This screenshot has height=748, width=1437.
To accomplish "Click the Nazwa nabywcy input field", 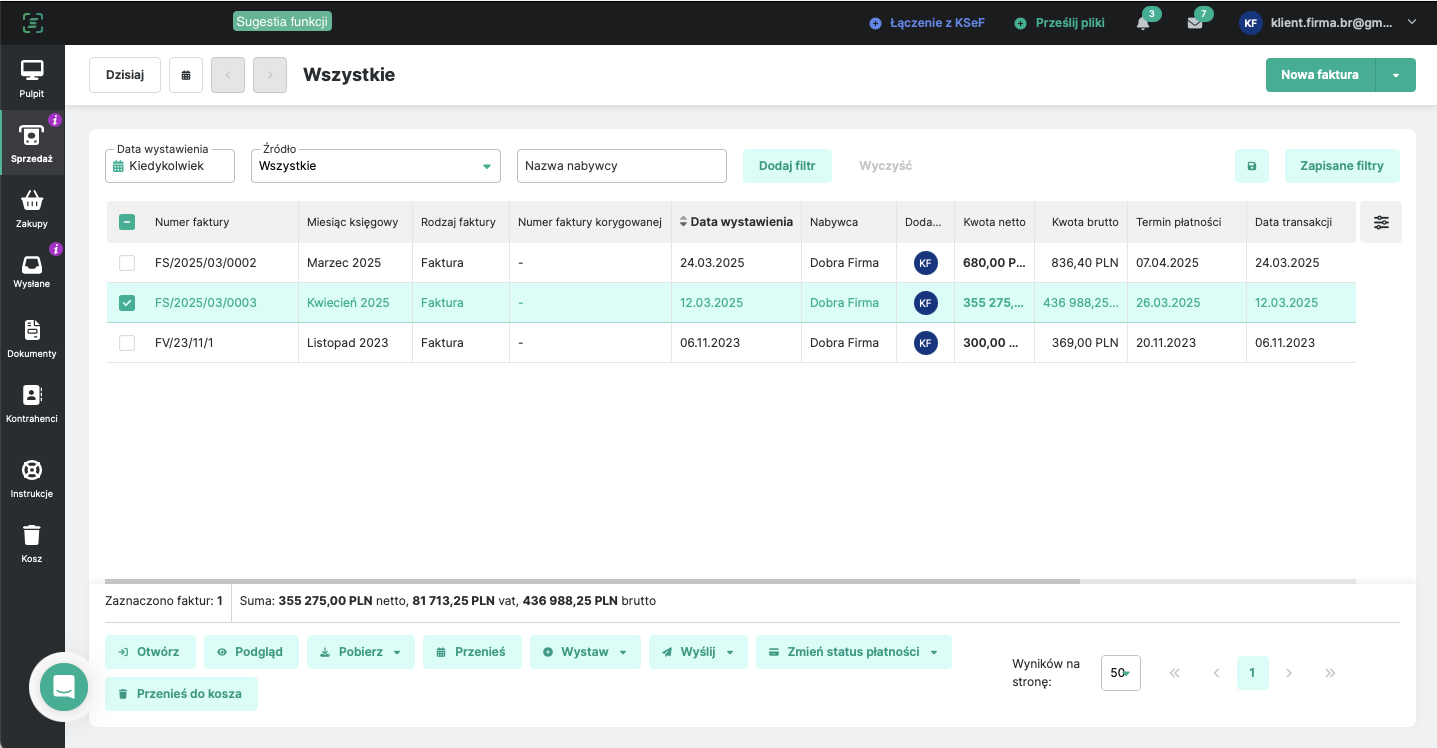I will 621,166.
